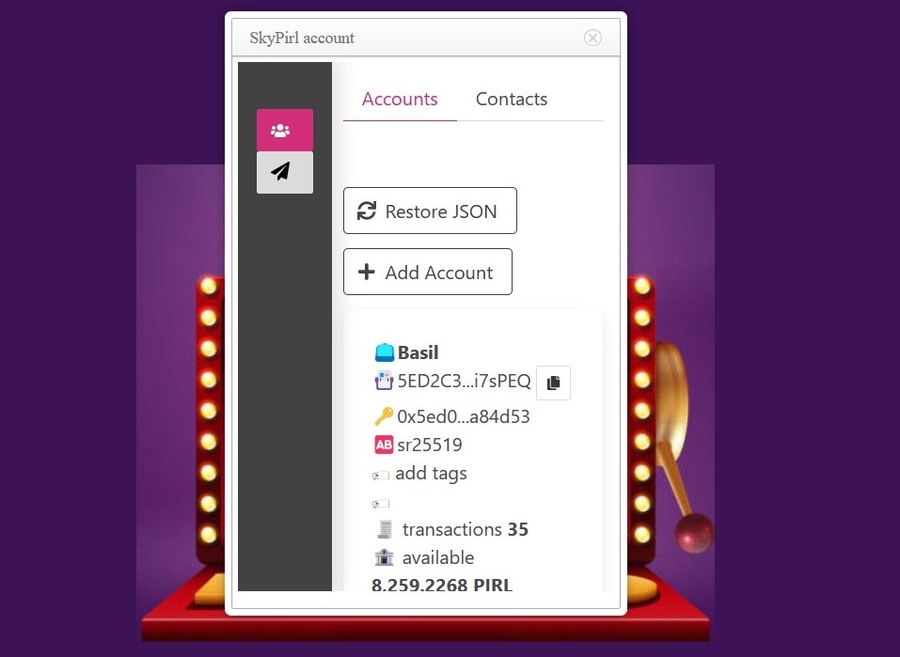The width and height of the screenshot is (900, 657).
Task: Click the identicon next to 5ED2C3 address
Action: click(x=384, y=381)
